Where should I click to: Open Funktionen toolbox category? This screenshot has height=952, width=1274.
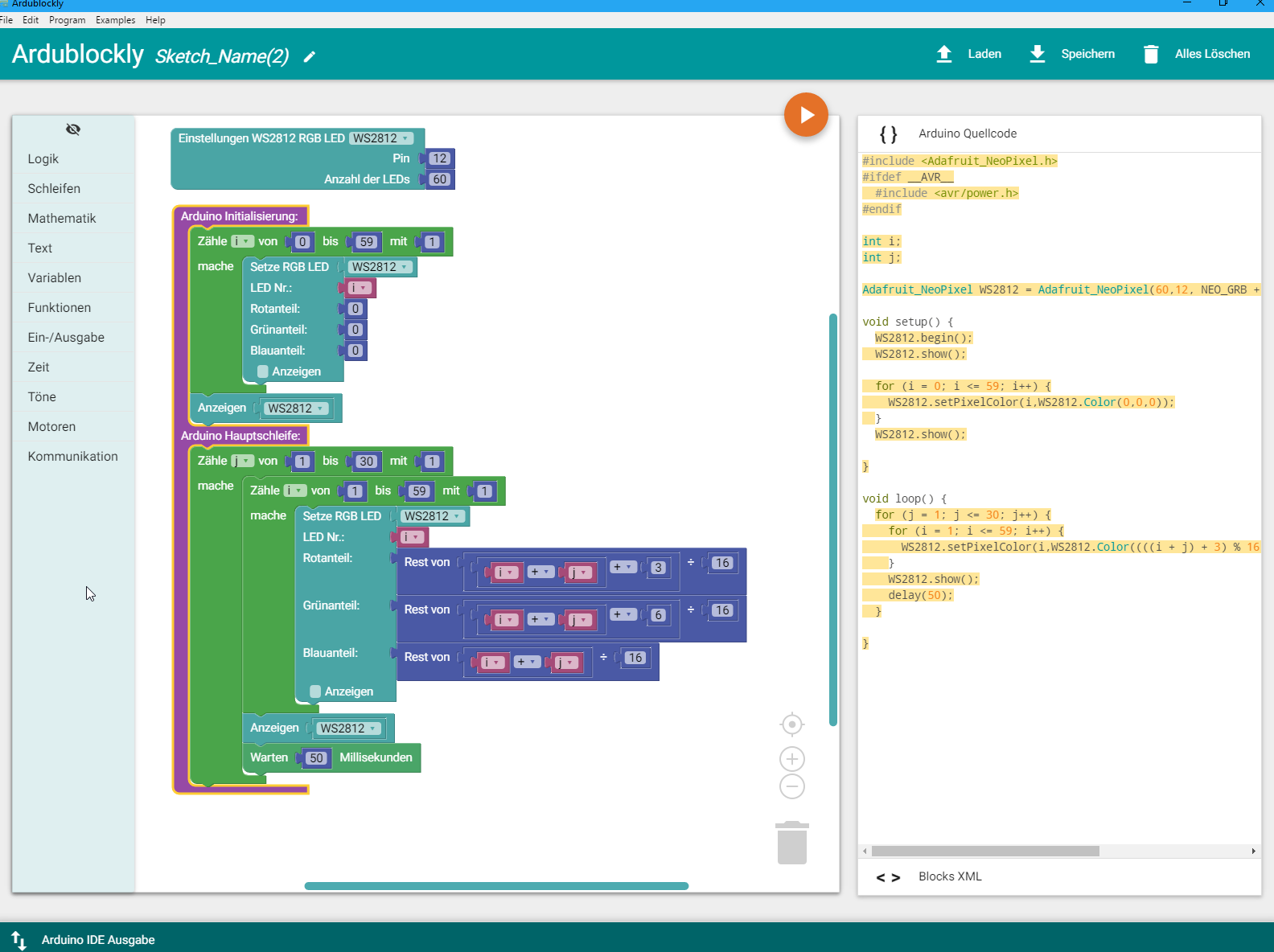73,308
